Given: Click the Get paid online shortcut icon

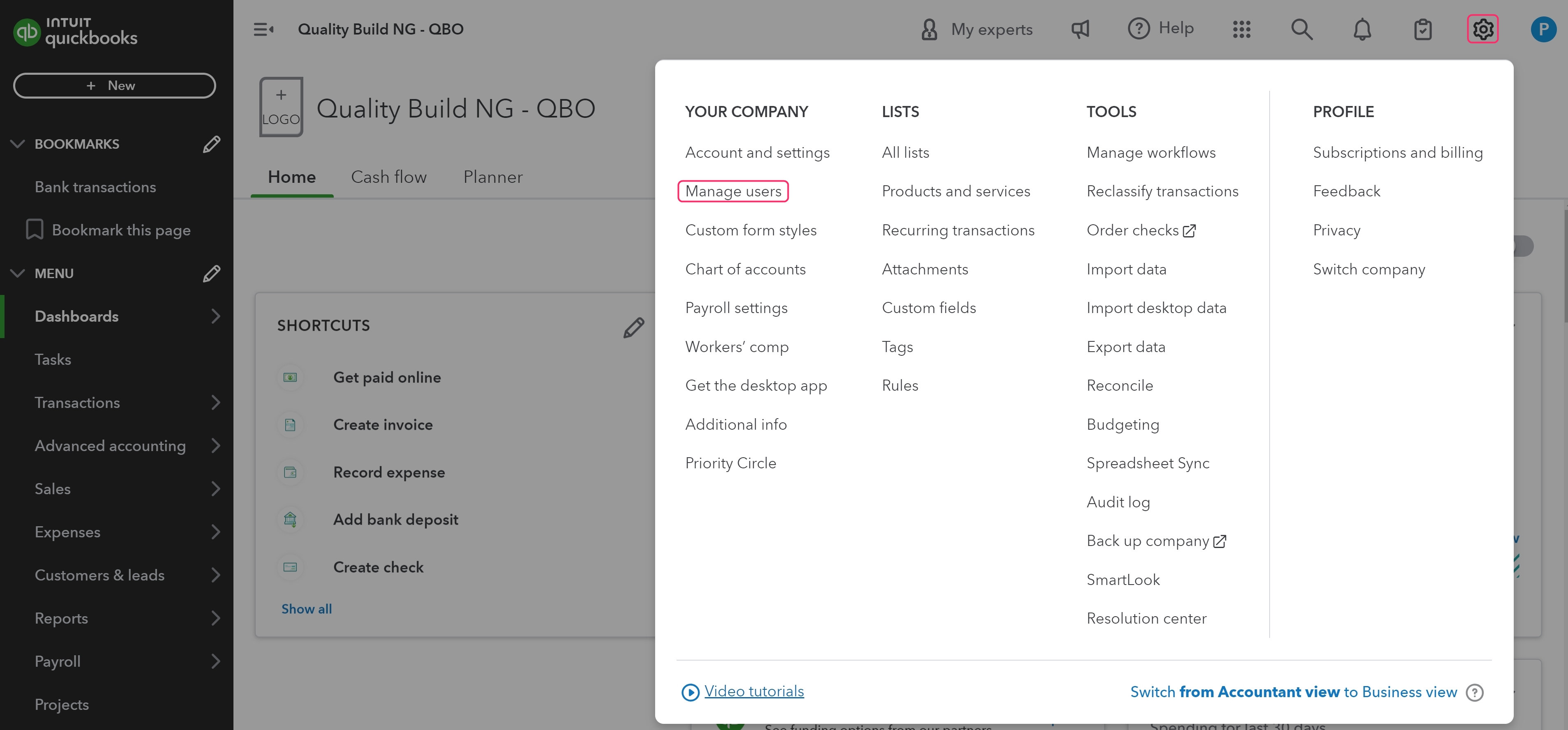Looking at the screenshot, I should pyautogui.click(x=290, y=377).
